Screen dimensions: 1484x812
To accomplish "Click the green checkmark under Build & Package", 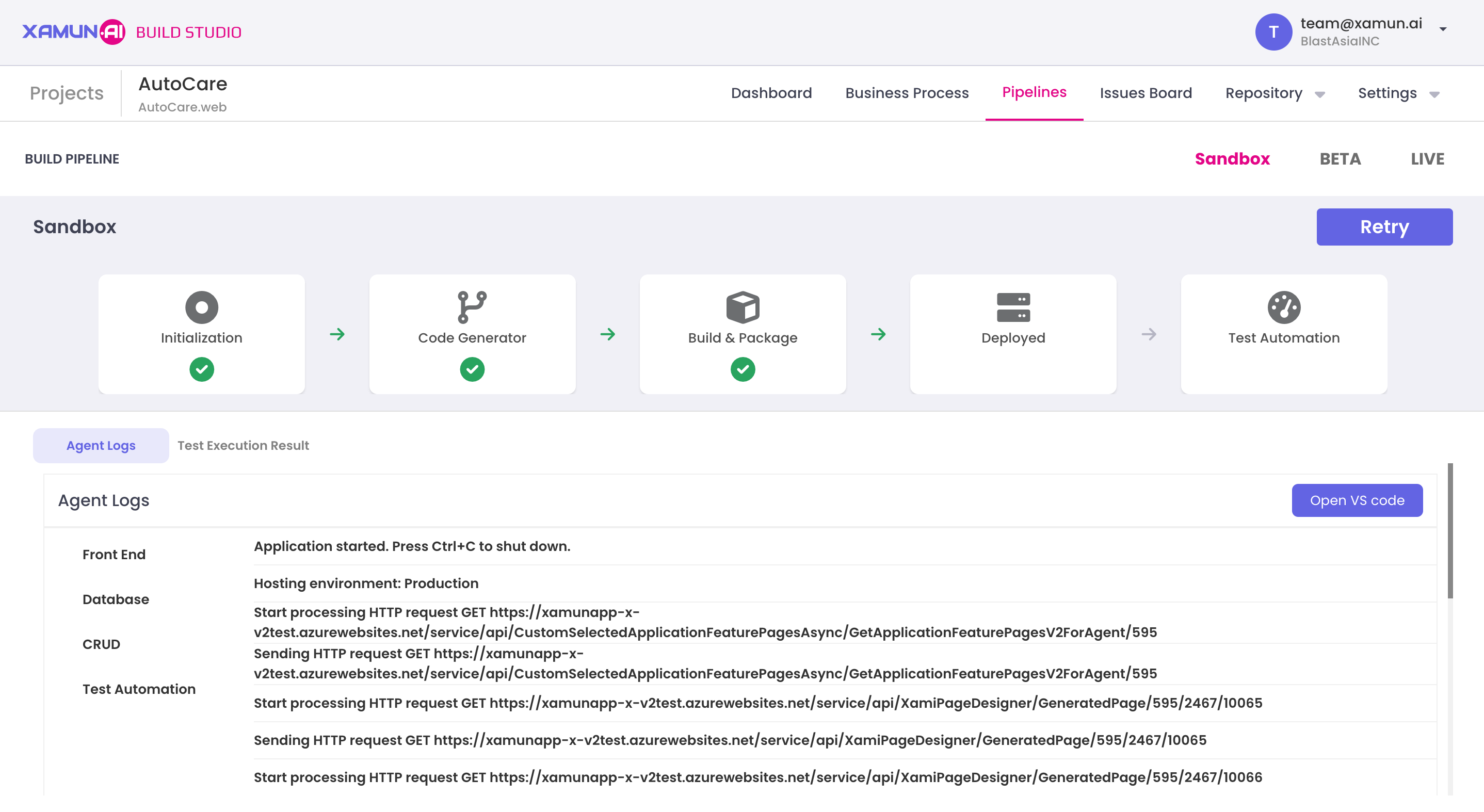I will pyautogui.click(x=743, y=369).
